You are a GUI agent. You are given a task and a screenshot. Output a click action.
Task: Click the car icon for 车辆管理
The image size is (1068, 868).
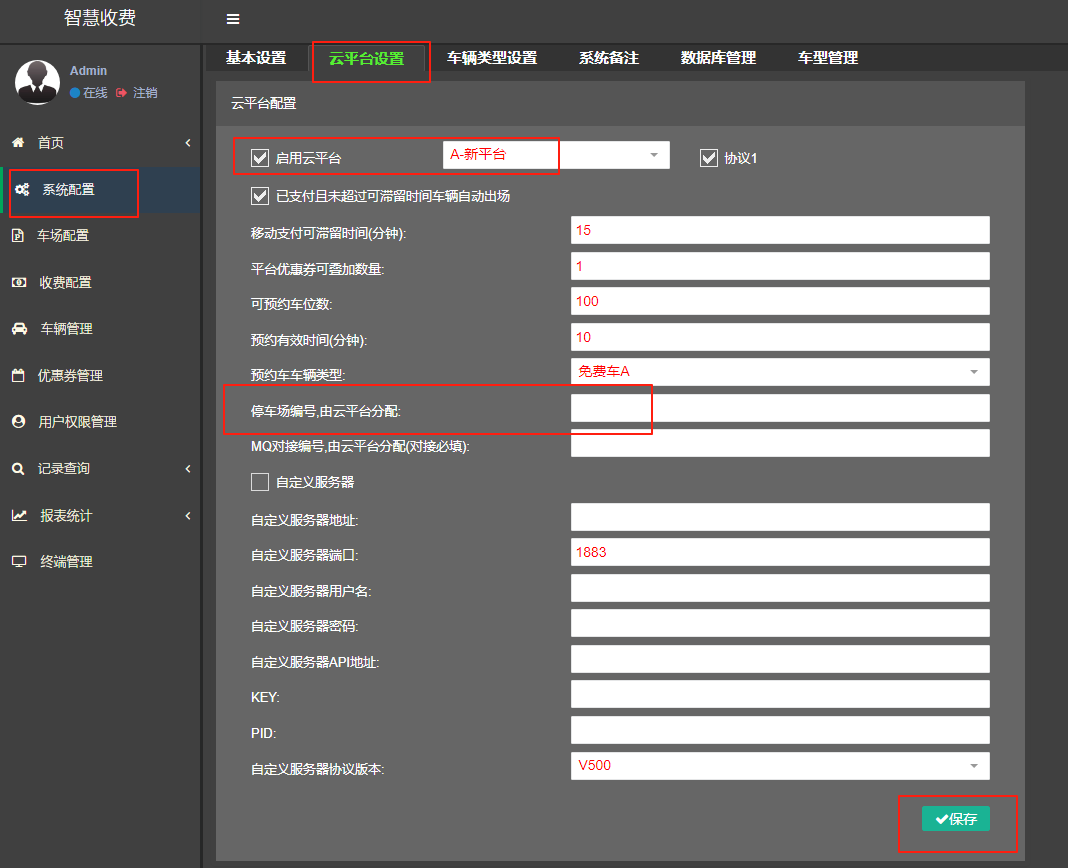pos(20,328)
